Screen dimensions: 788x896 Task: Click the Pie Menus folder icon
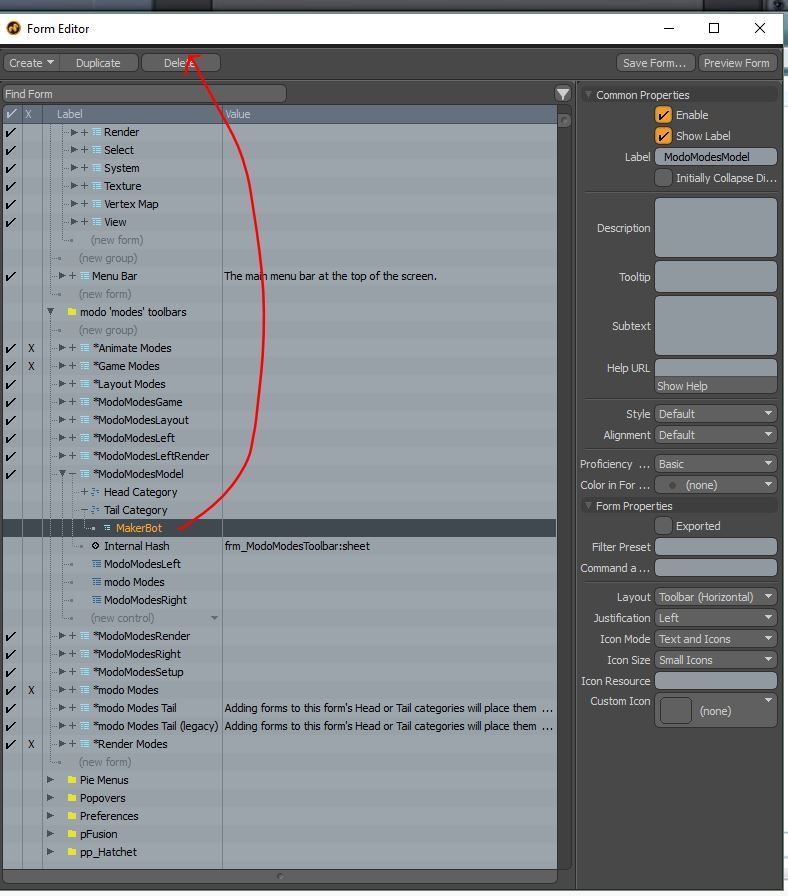[x=72, y=780]
